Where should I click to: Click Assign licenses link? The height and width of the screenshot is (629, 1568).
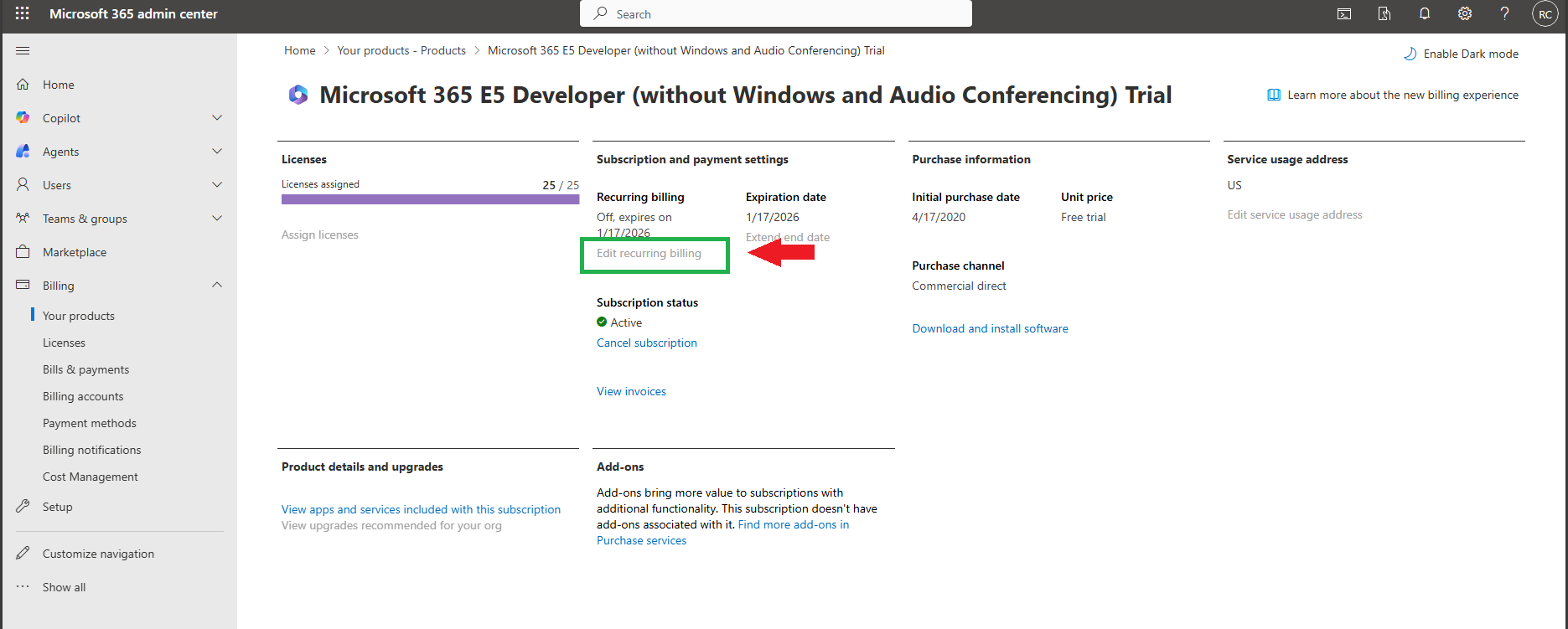coord(320,235)
